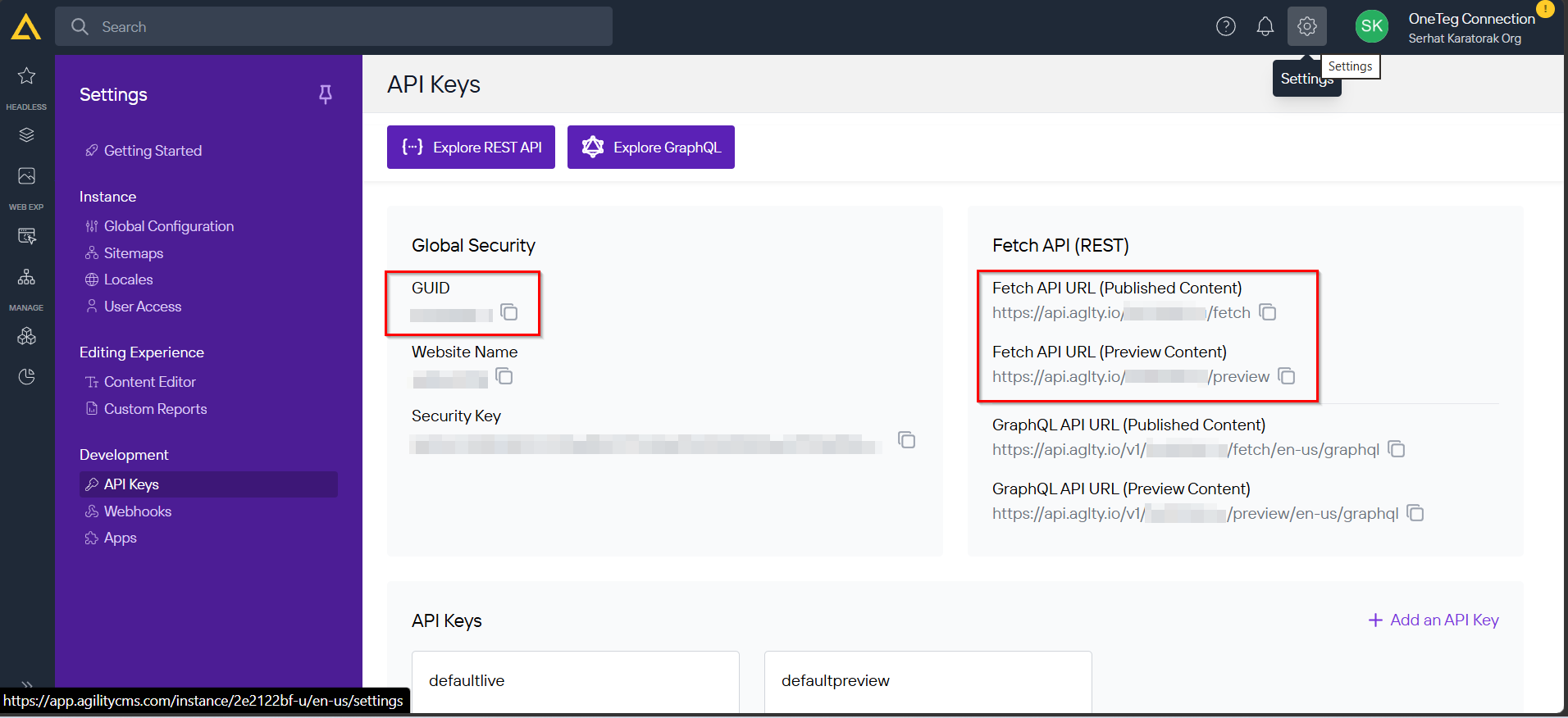Copy the Fetch API Published Content URL
Screen dimensions: 1568x718
tap(1268, 312)
